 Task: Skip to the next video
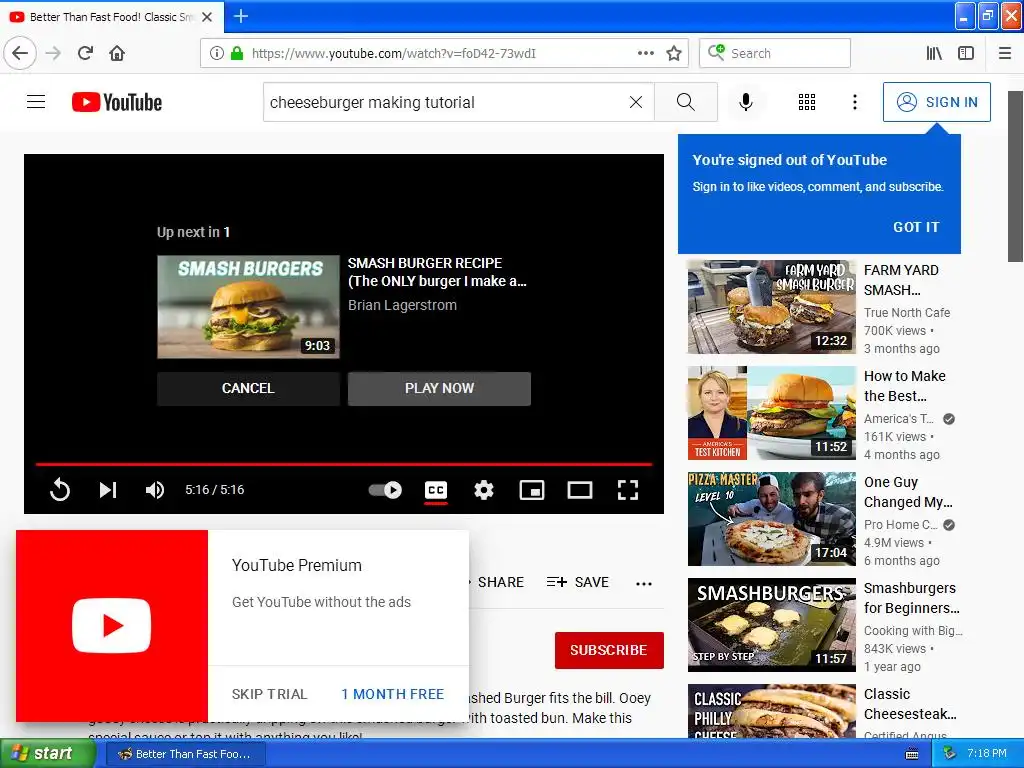click(x=108, y=490)
